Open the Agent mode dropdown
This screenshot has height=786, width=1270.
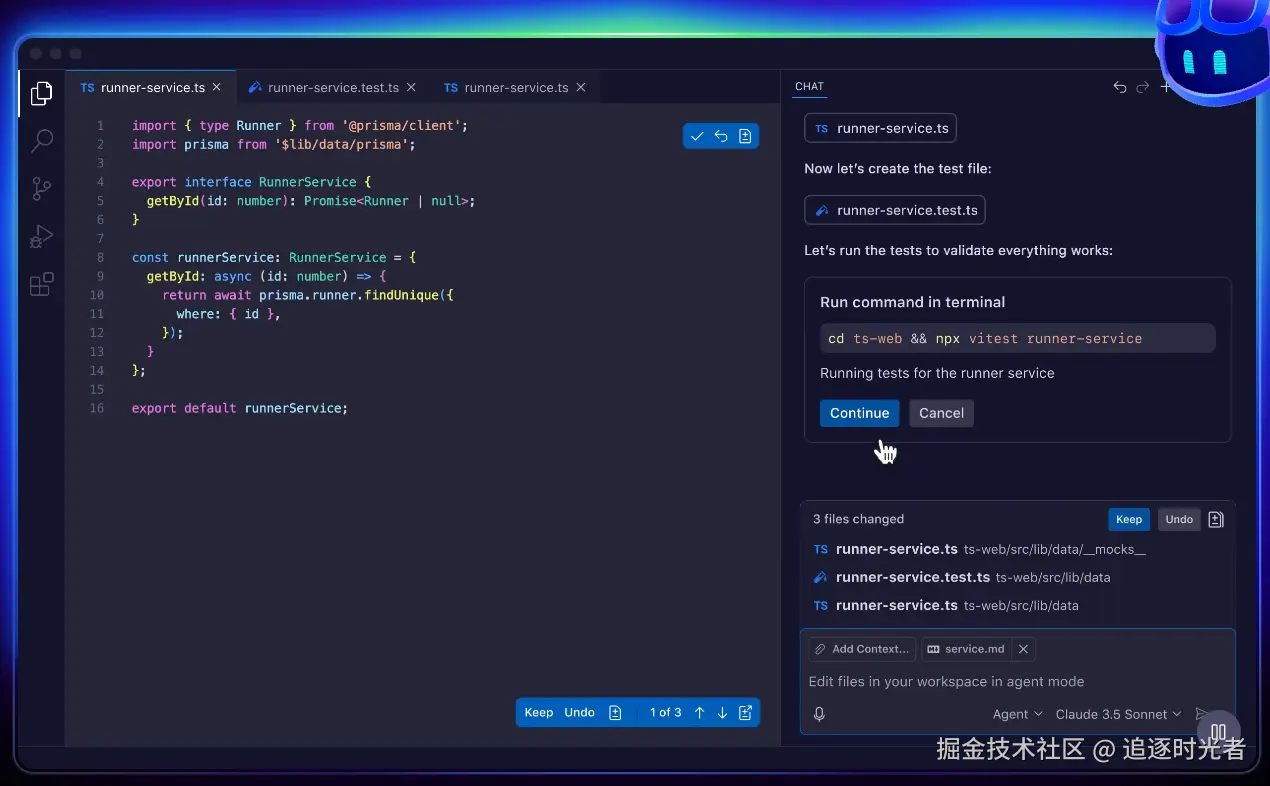coord(1017,714)
